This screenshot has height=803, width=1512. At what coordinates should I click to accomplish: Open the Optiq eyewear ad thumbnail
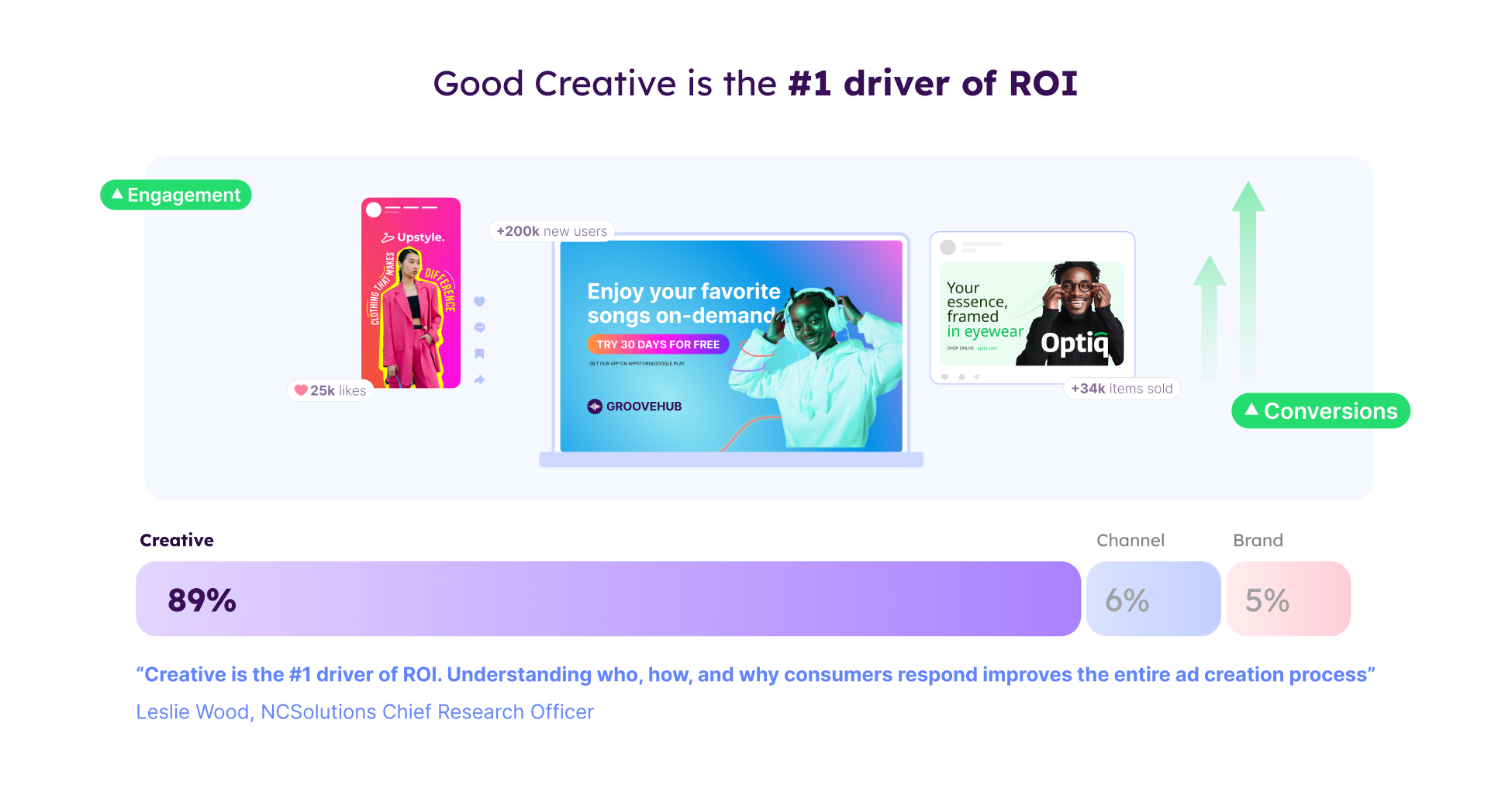coord(1031,313)
